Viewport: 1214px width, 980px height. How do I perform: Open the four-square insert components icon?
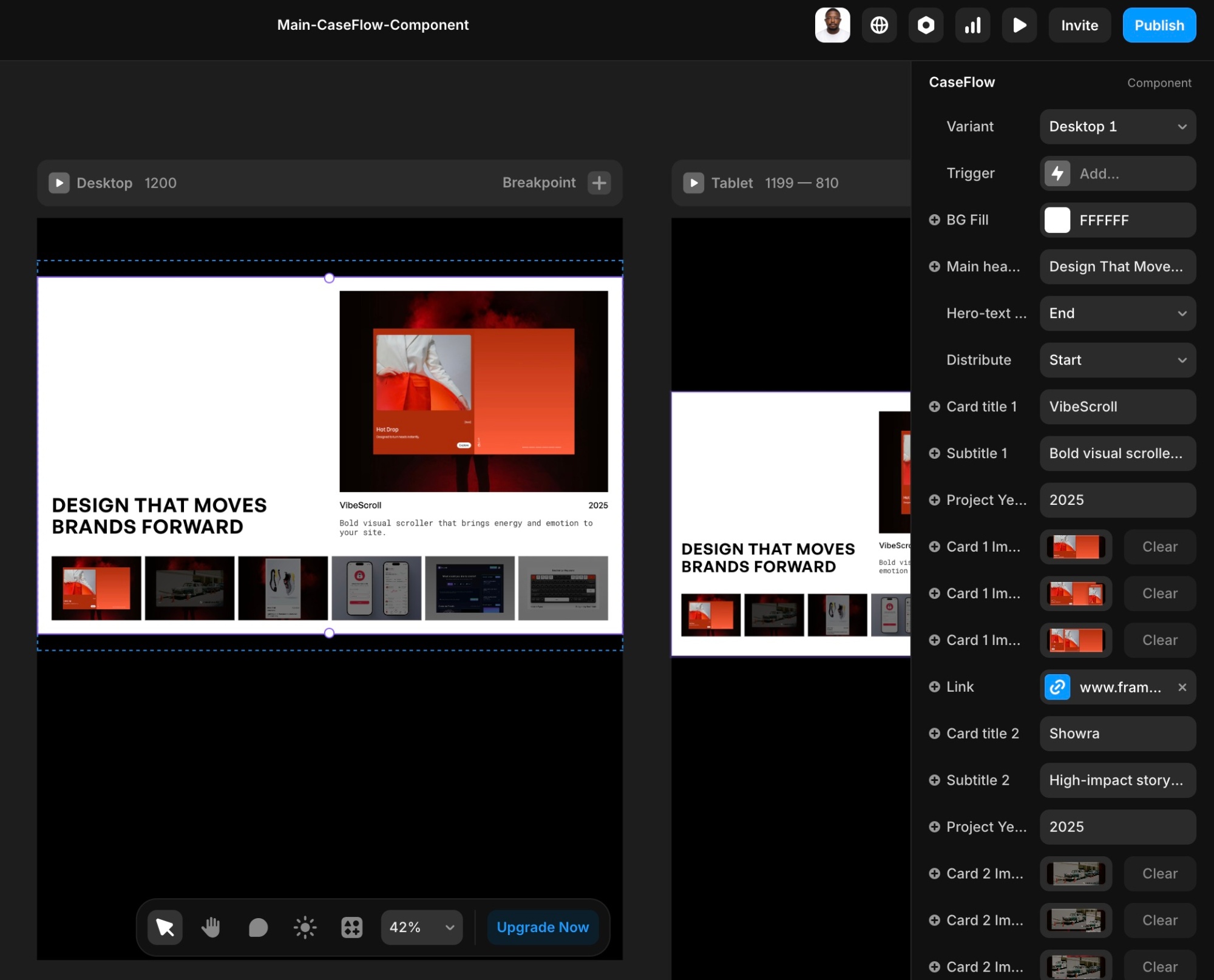click(351, 927)
